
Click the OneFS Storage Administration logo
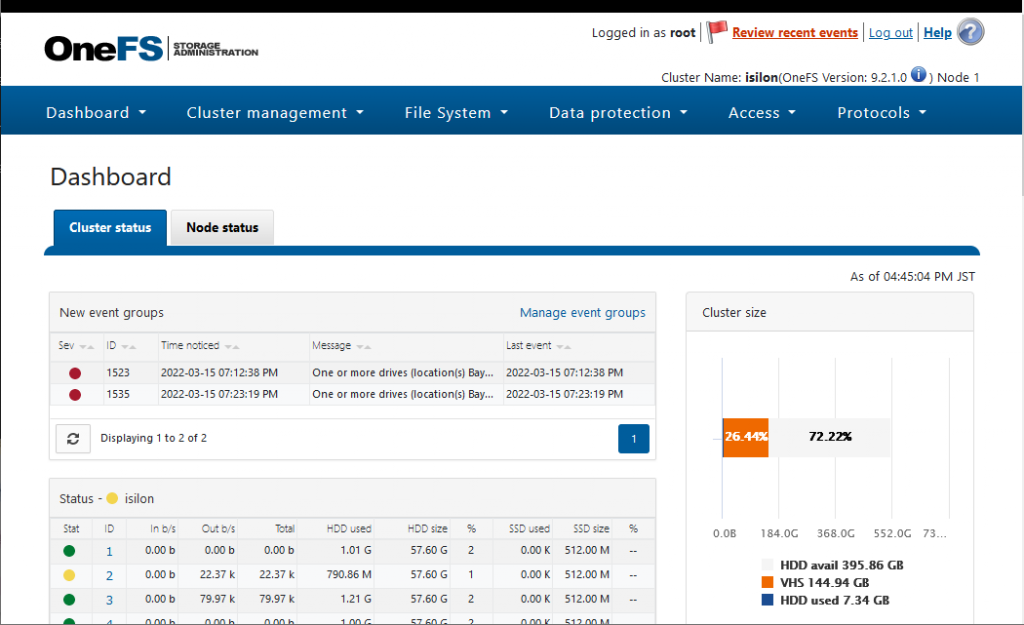coord(152,49)
